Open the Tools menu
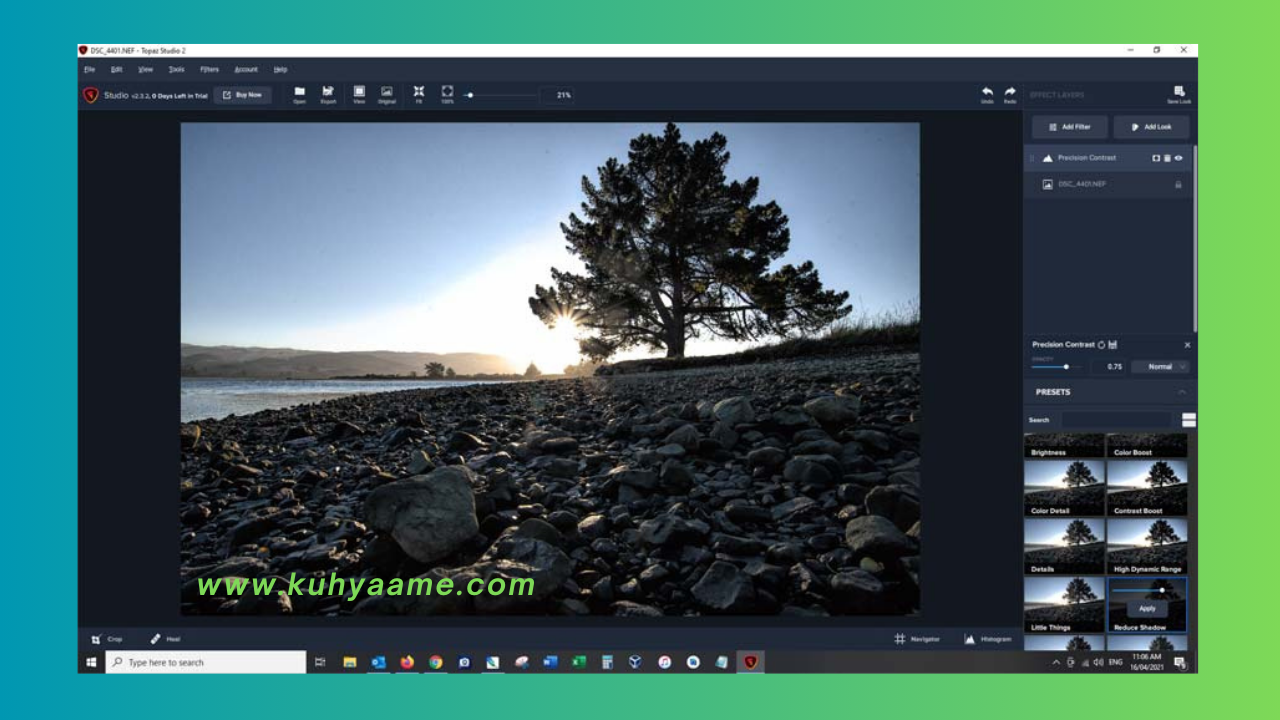Screen dimensions: 1280x720 point(176,70)
